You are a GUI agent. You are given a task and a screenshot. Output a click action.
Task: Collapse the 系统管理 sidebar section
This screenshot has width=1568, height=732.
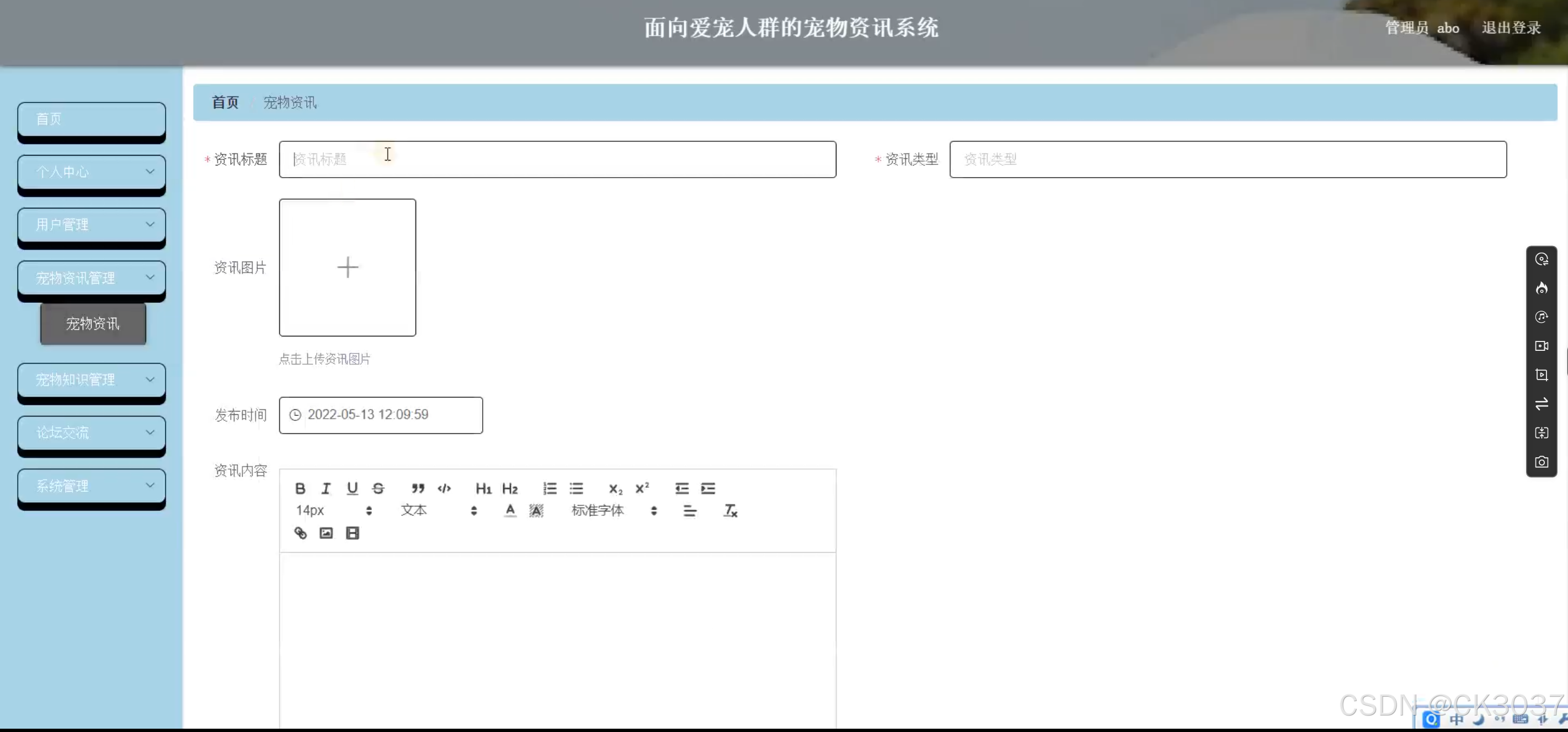91,485
